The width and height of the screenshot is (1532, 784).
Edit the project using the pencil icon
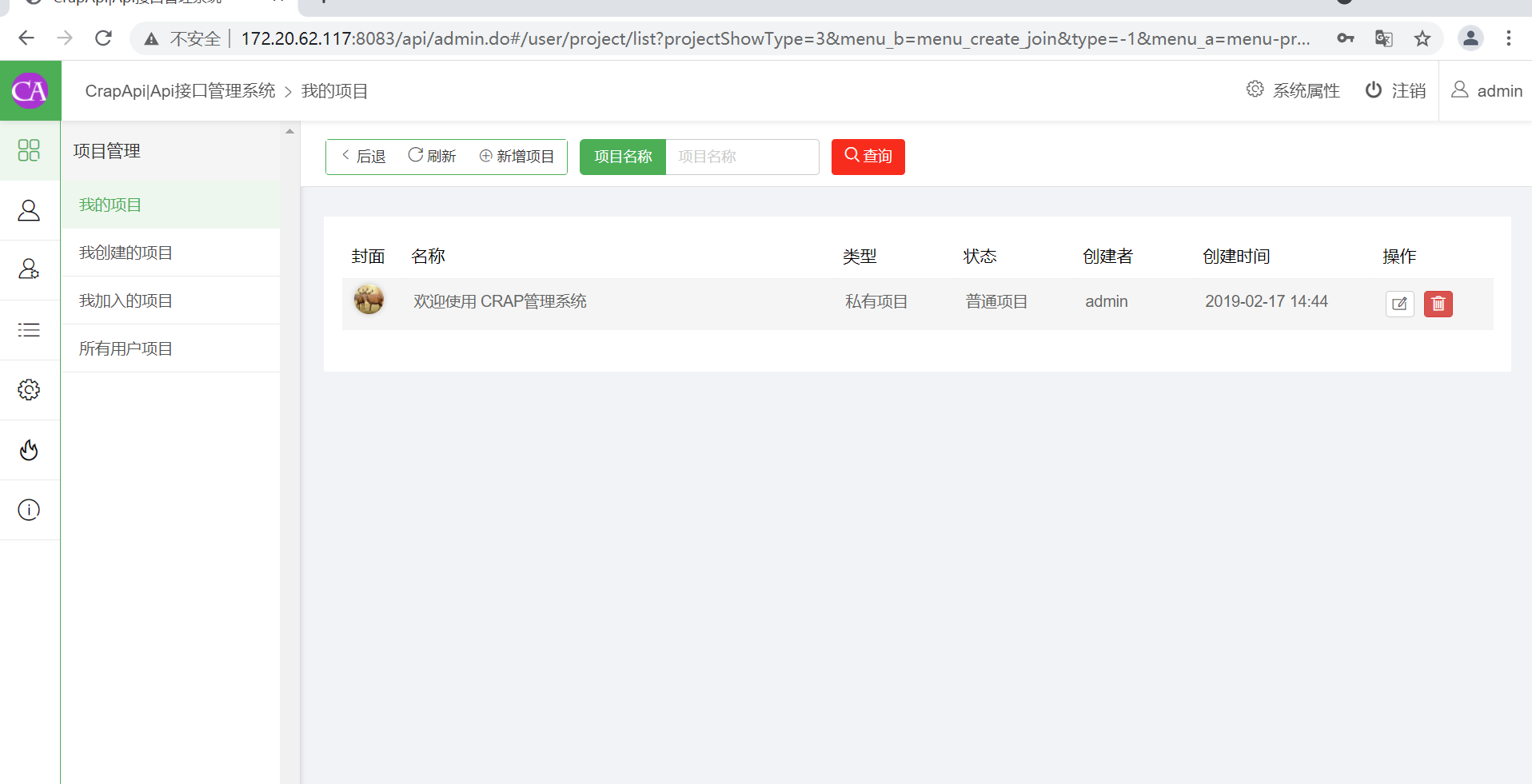tap(1399, 304)
